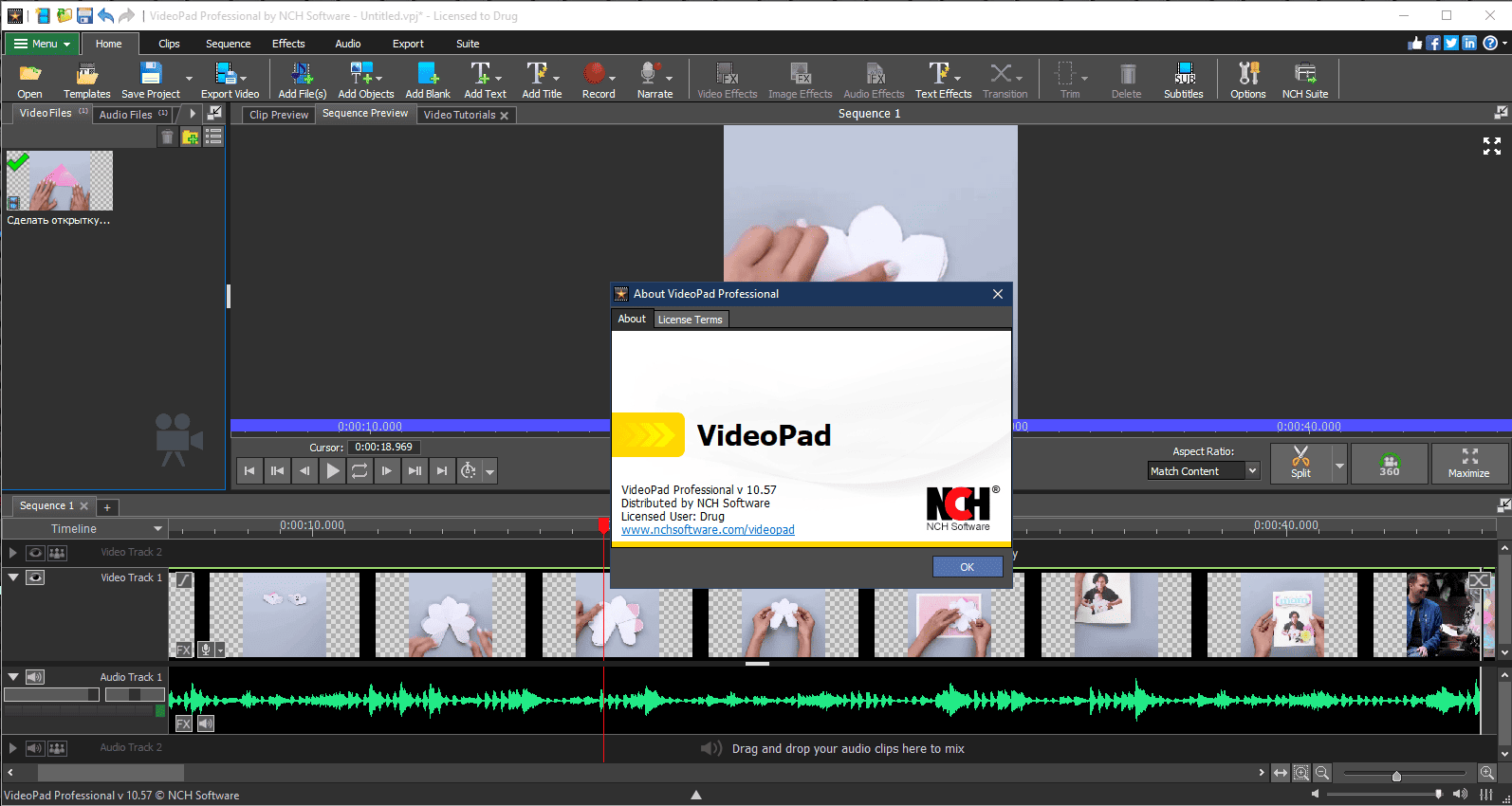Viewport: 1512px width, 806px height.
Task: Click the 360 video button
Action: click(1389, 464)
